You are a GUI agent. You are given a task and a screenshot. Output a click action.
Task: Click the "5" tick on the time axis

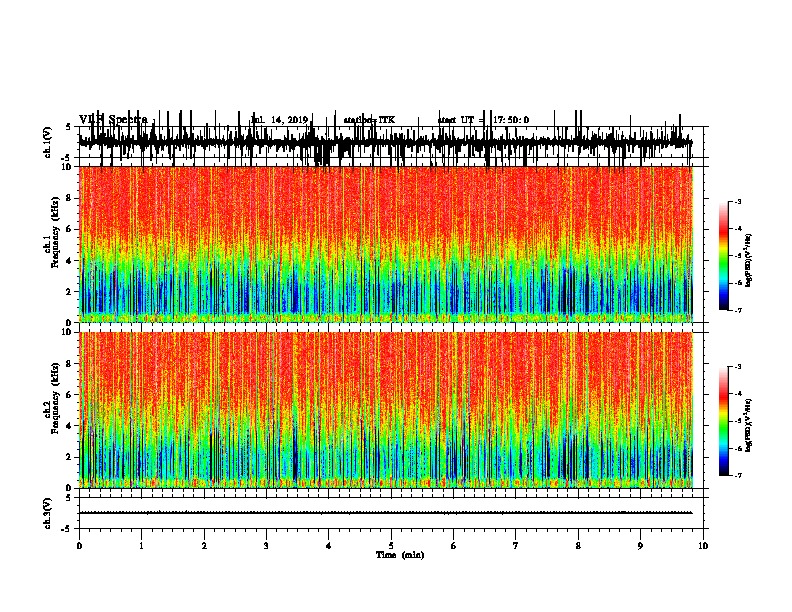391,546
